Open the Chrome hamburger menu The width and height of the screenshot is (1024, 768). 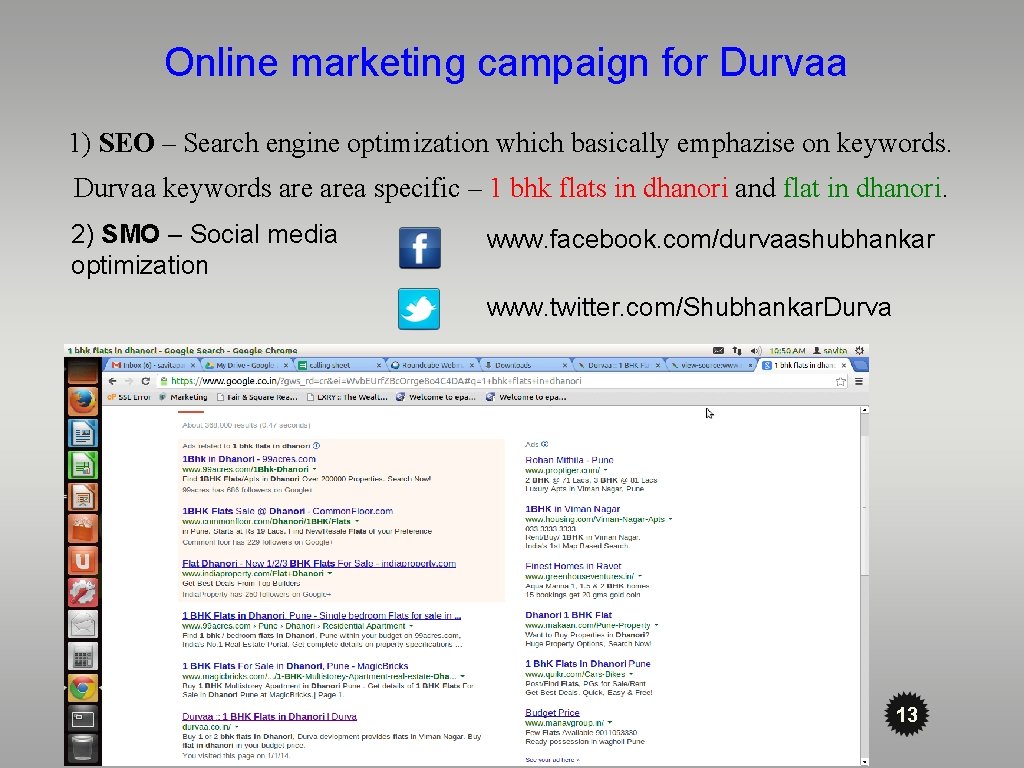pyautogui.click(x=859, y=381)
